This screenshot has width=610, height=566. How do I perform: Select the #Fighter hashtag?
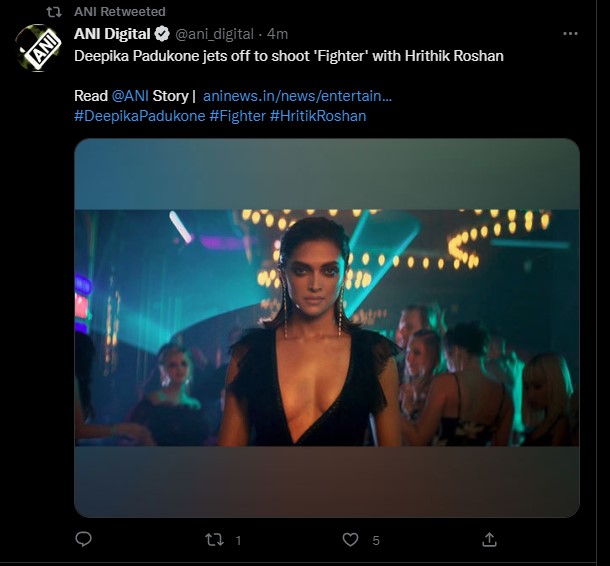click(x=237, y=116)
